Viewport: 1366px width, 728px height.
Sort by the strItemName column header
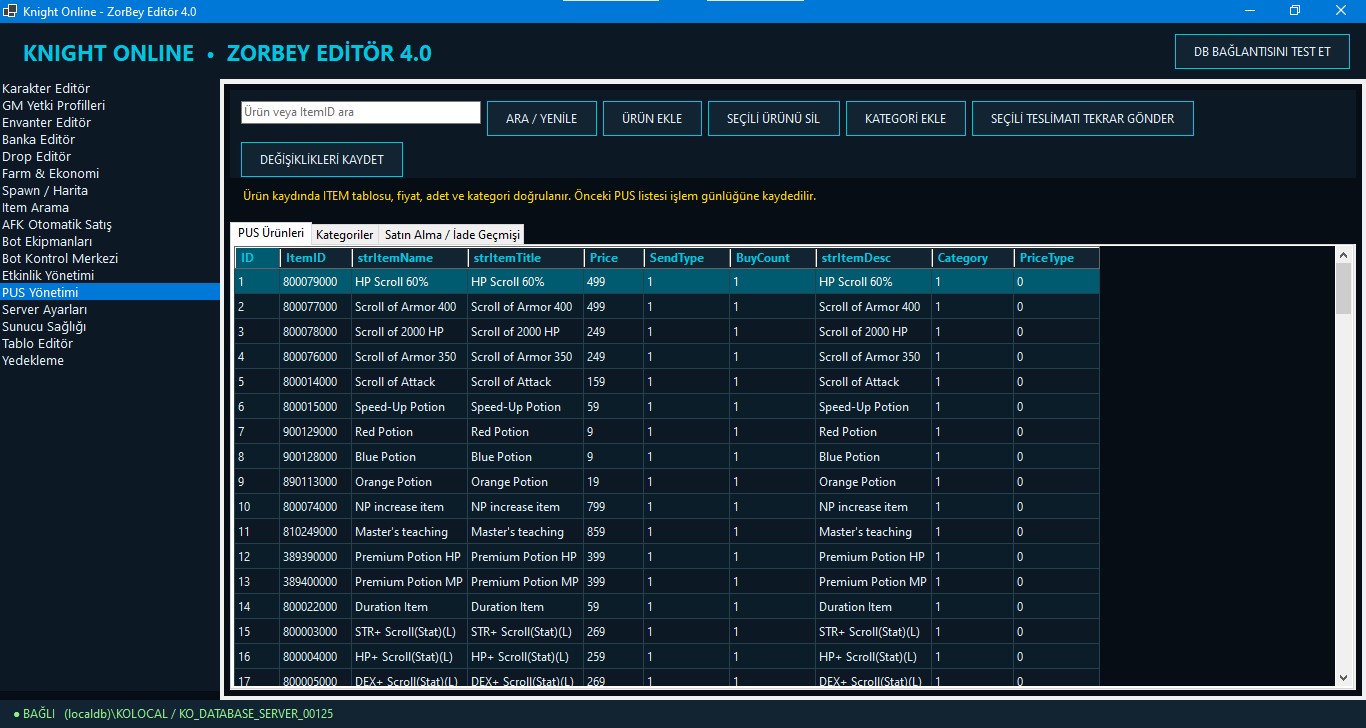click(410, 258)
